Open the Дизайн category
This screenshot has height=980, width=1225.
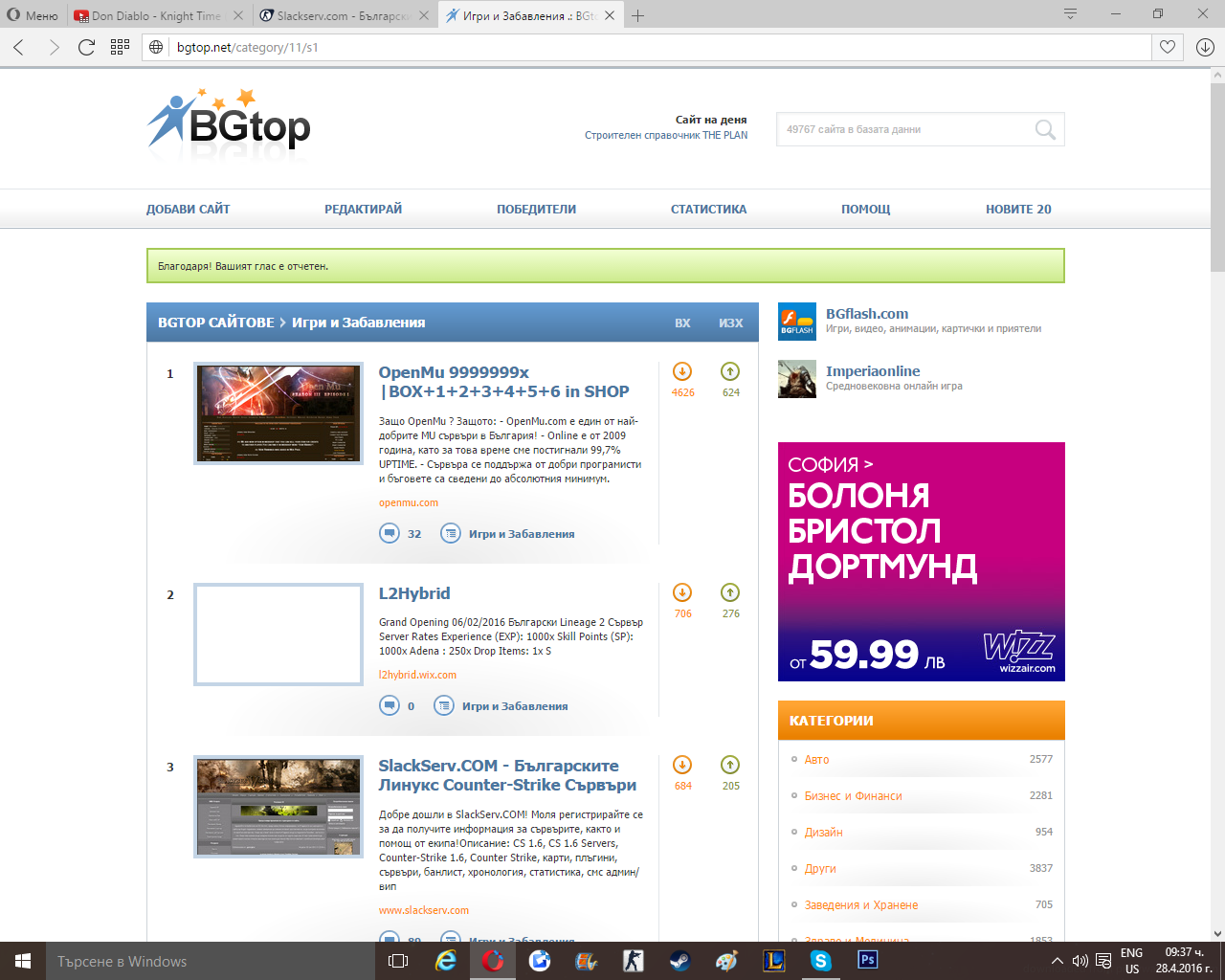coord(823,832)
